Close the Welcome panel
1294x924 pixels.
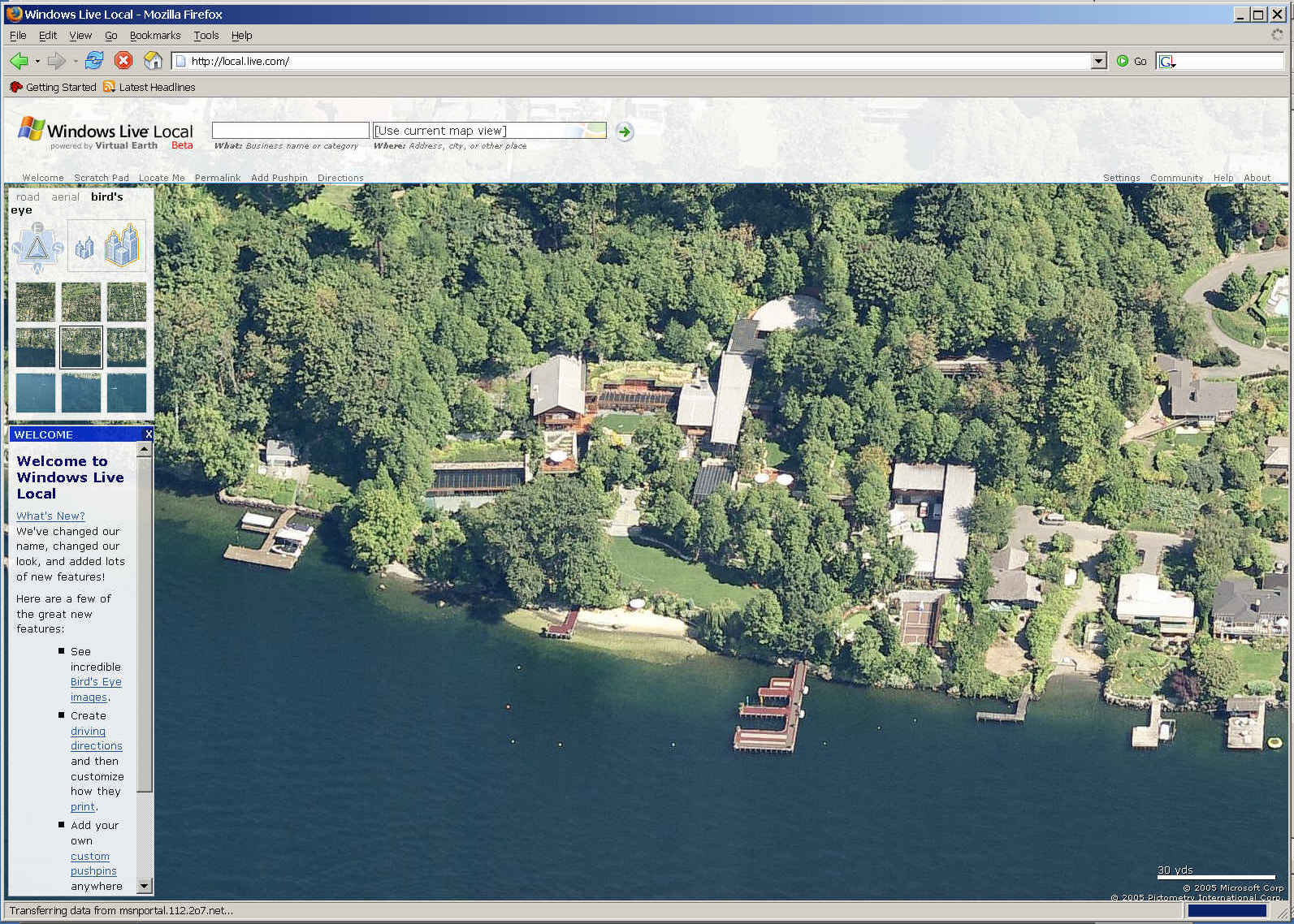point(149,434)
